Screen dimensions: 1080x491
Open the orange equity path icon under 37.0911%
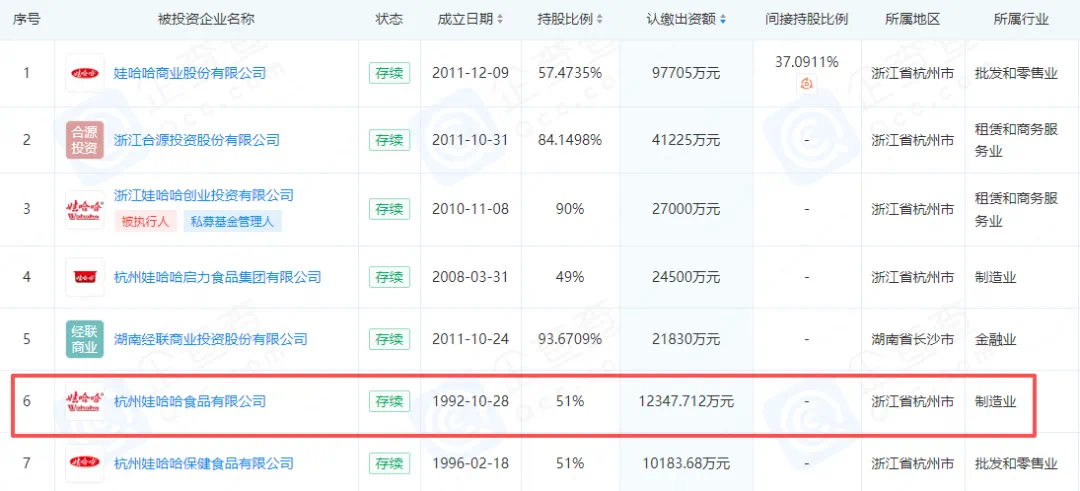coord(806,85)
